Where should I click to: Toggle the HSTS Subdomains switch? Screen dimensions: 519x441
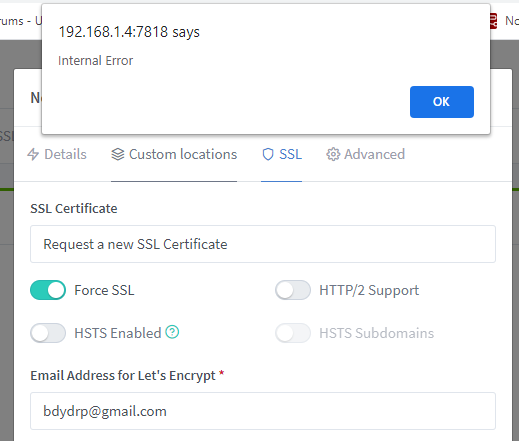293,333
